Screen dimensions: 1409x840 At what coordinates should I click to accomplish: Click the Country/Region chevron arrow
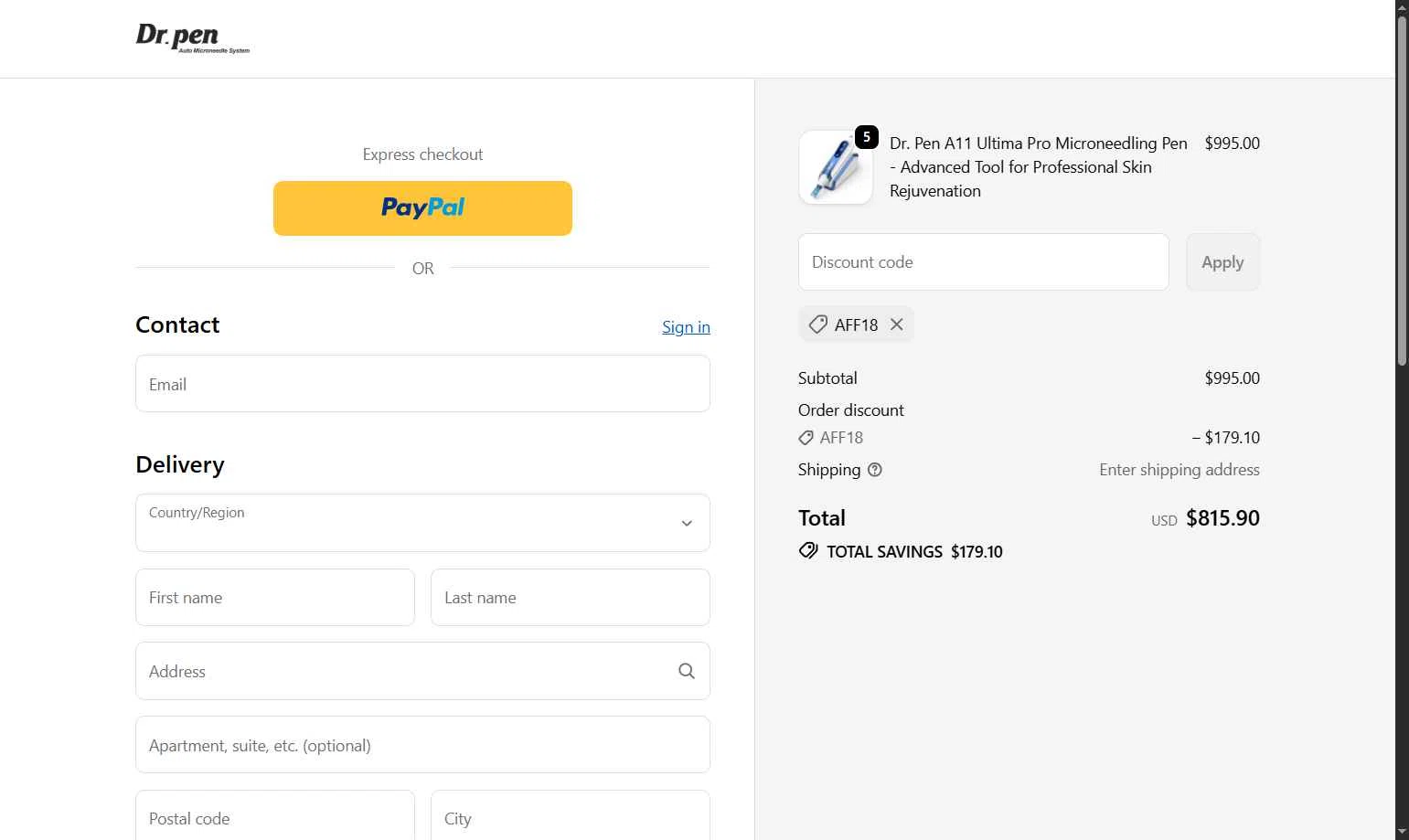pyautogui.click(x=687, y=524)
